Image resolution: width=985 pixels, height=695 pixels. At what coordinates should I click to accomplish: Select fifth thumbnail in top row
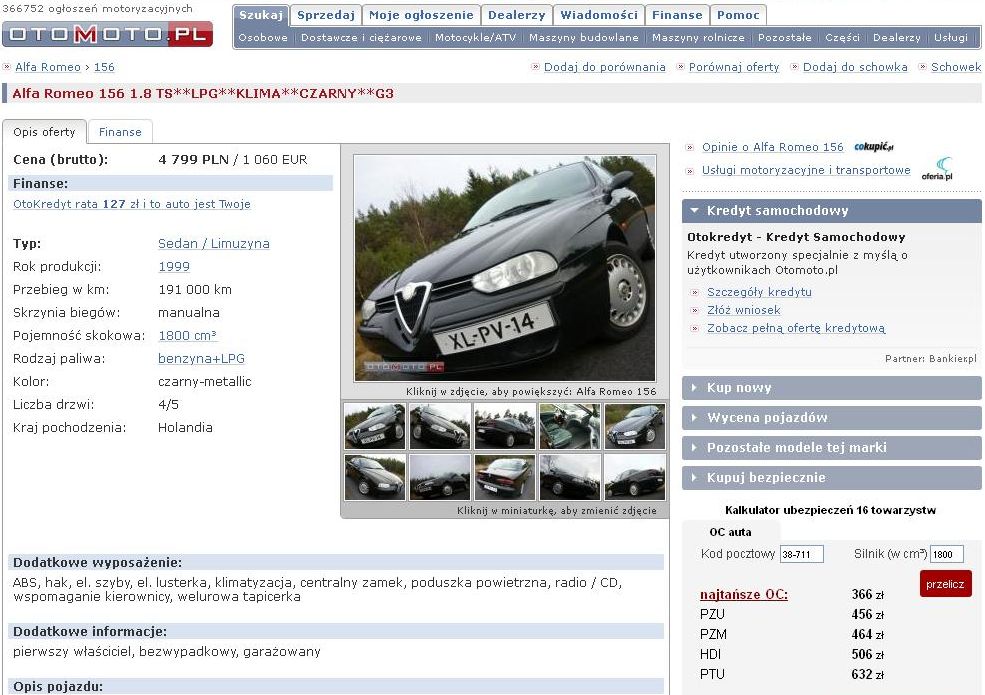(x=635, y=426)
